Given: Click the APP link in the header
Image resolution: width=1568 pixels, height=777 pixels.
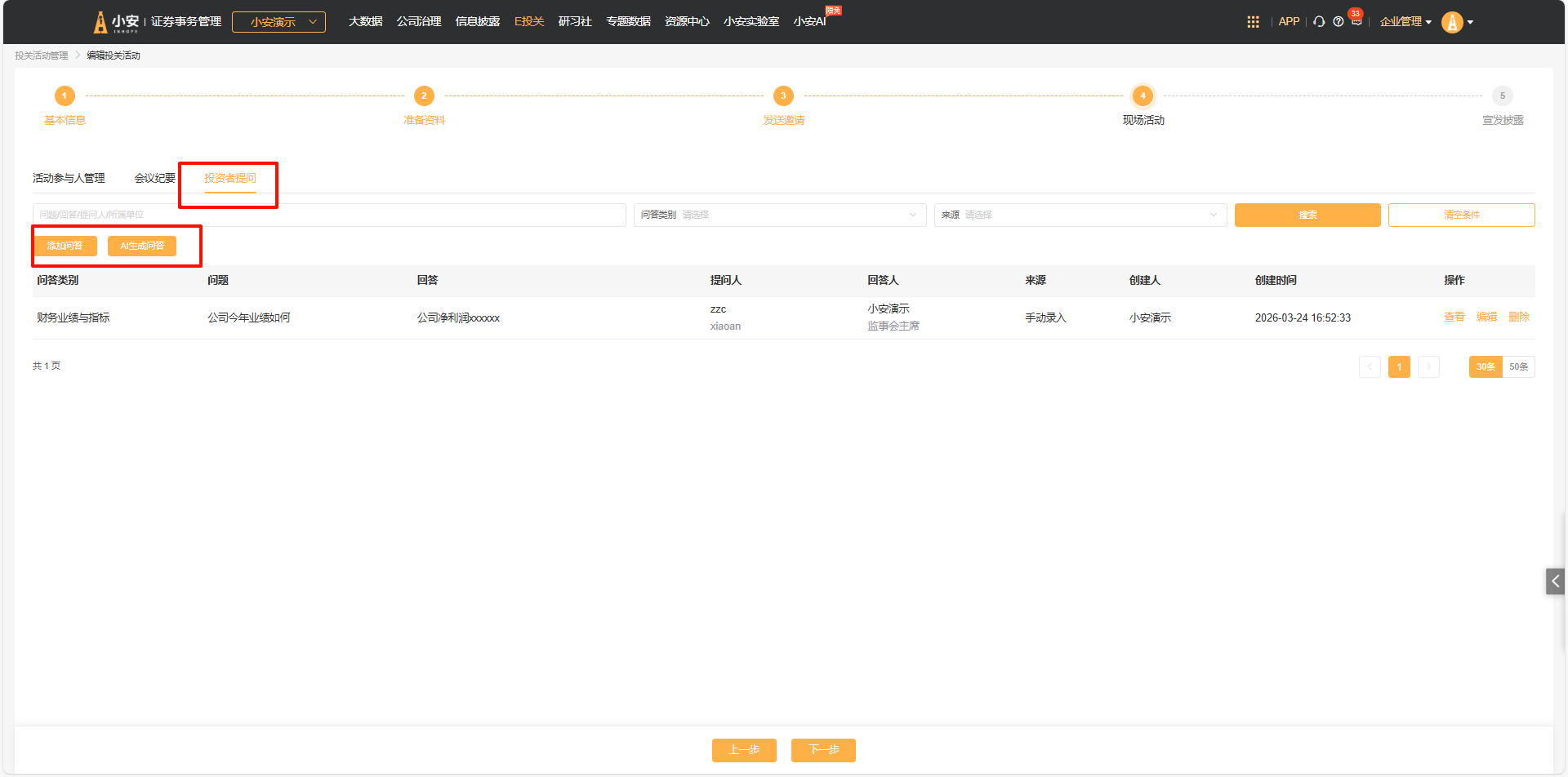Looking at the screenshot, I should [x=1289, y=22].
